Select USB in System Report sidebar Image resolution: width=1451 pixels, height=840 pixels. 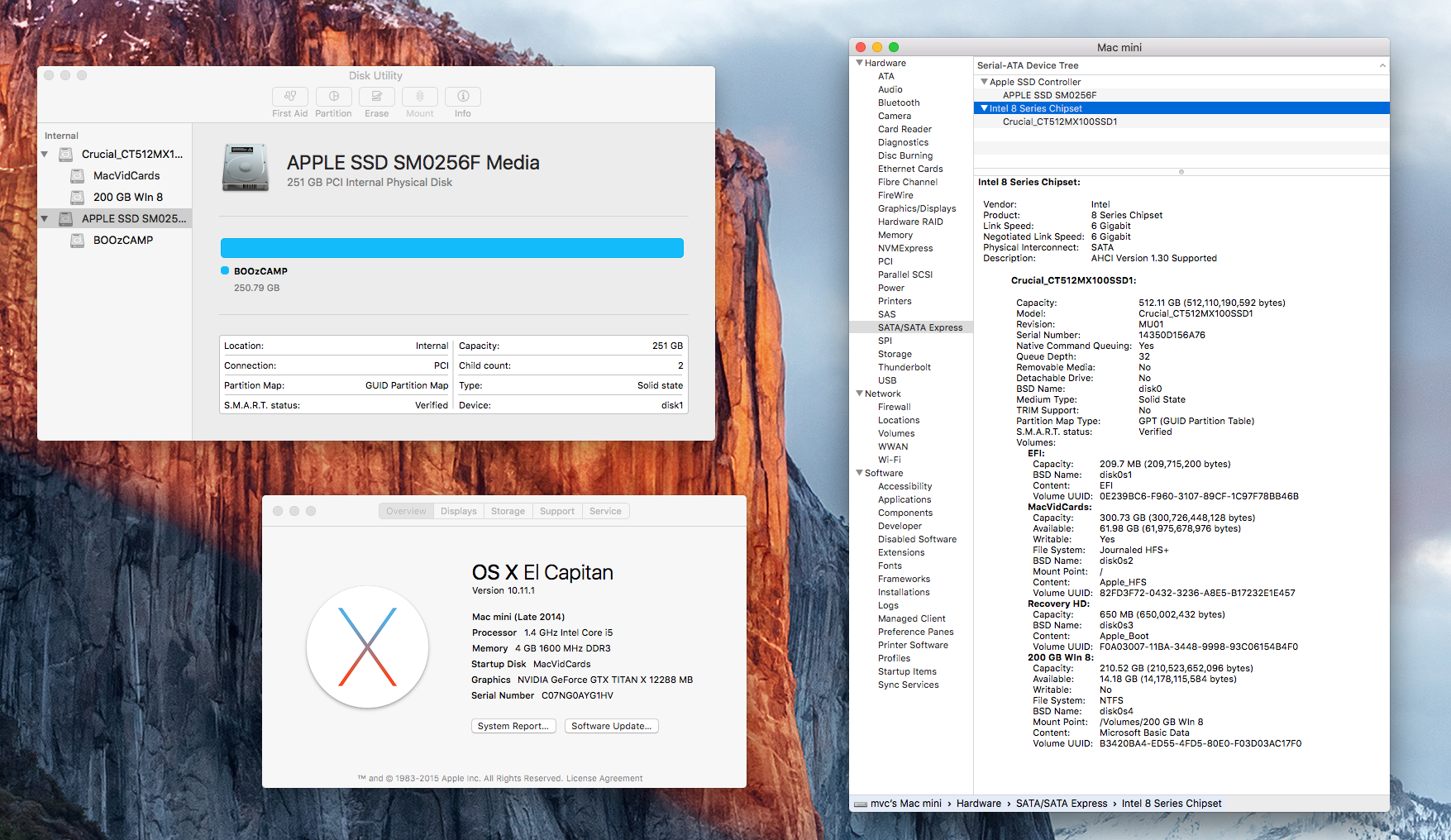coord(887,380)
